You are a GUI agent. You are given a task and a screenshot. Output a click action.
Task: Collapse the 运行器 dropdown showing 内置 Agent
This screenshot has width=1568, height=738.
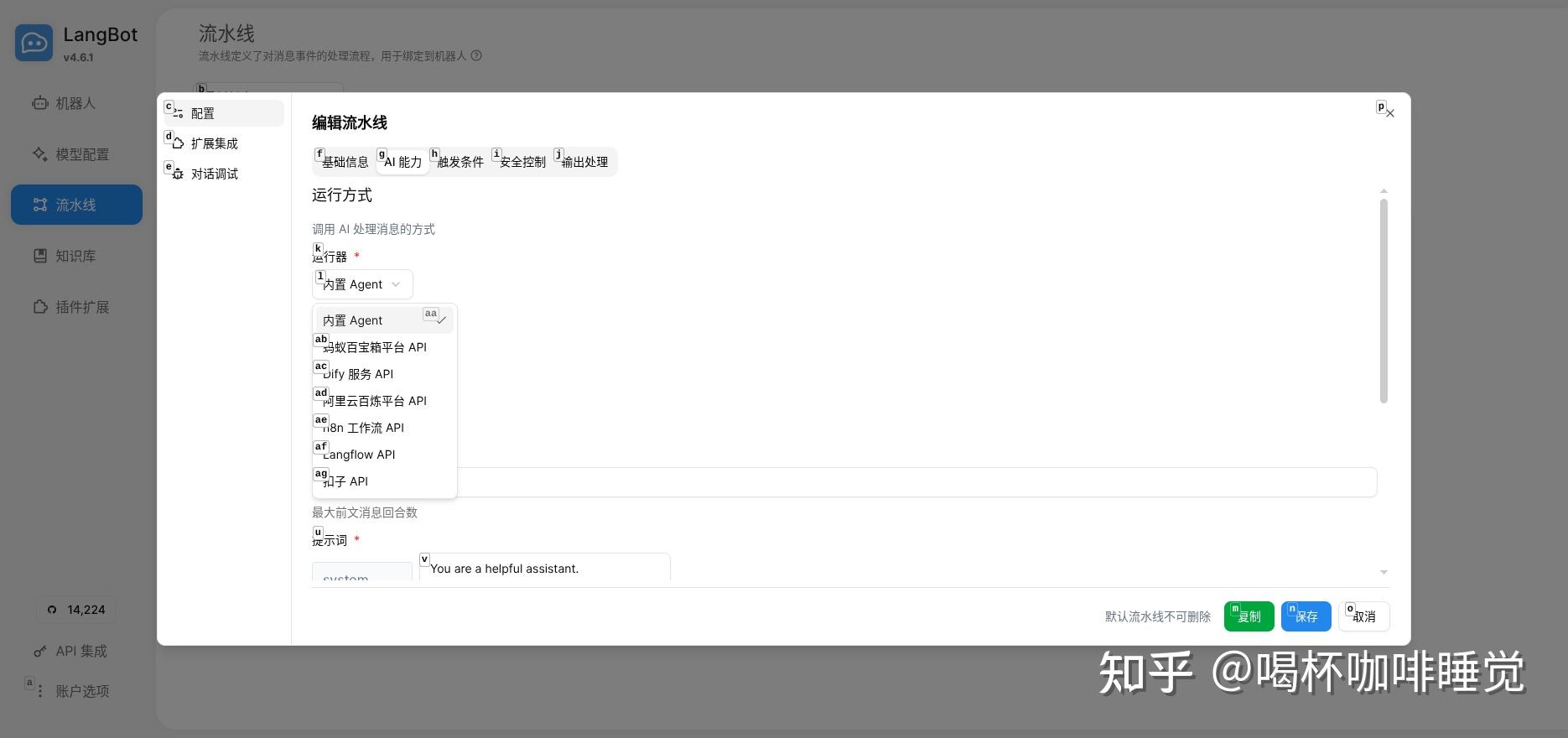362,284
